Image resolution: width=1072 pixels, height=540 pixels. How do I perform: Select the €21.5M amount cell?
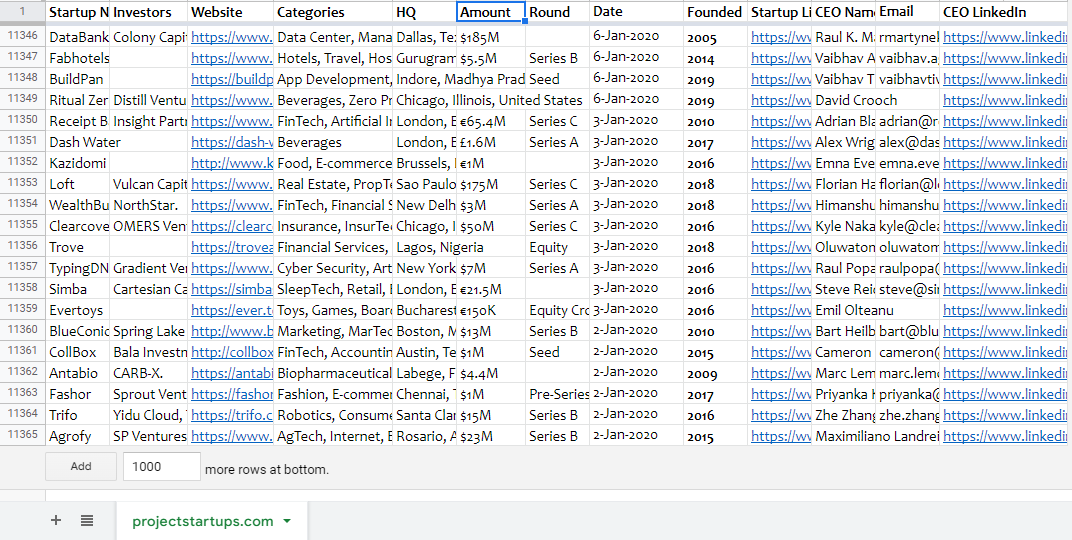coord(491,290)
